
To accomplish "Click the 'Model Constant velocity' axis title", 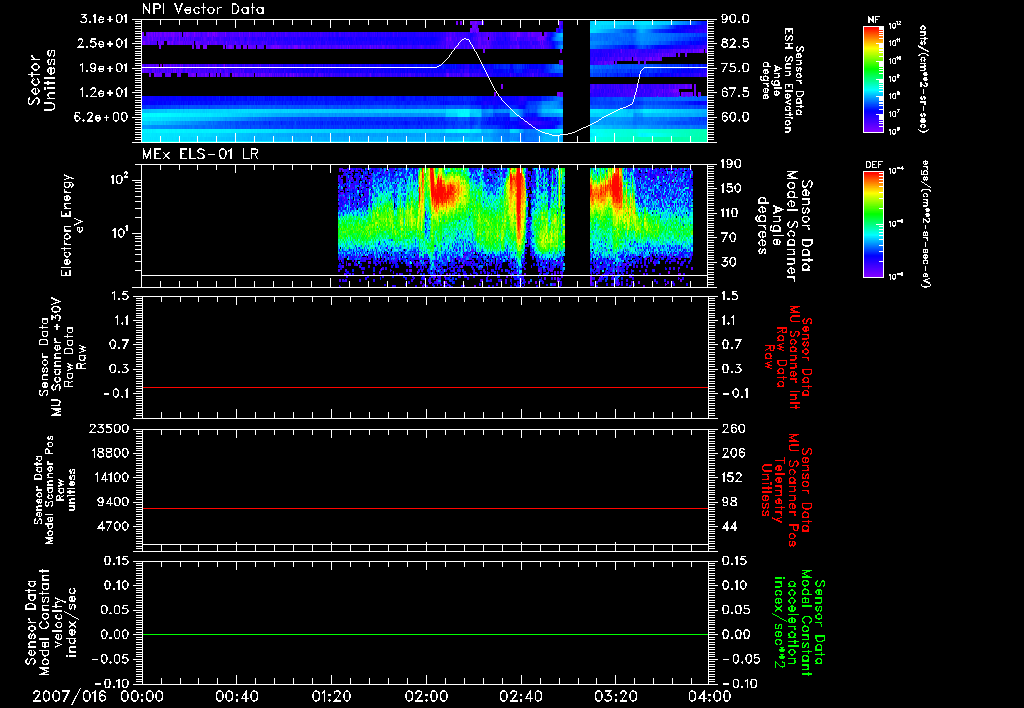I will click(51, 622).
